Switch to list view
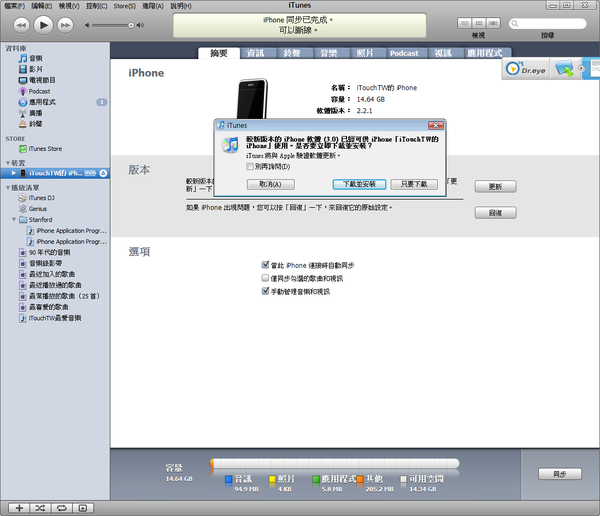 click(464, 23)
